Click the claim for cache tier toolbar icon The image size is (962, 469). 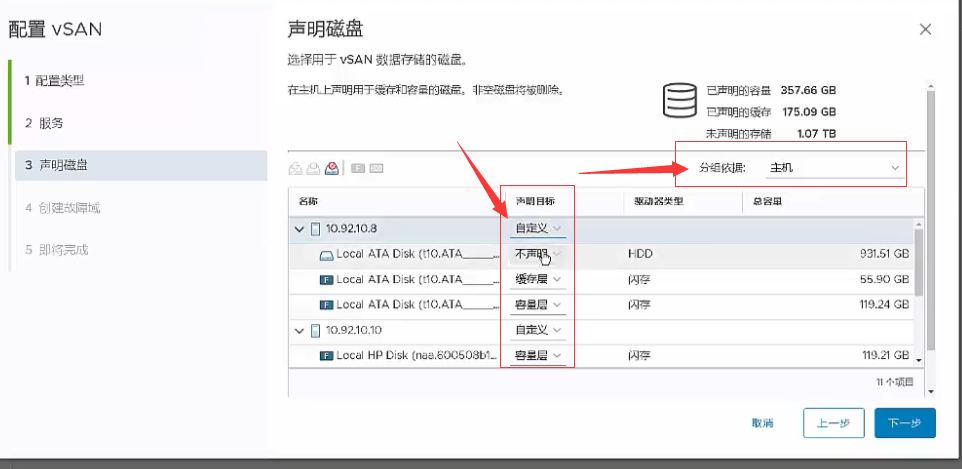click(x=295, y=168)
